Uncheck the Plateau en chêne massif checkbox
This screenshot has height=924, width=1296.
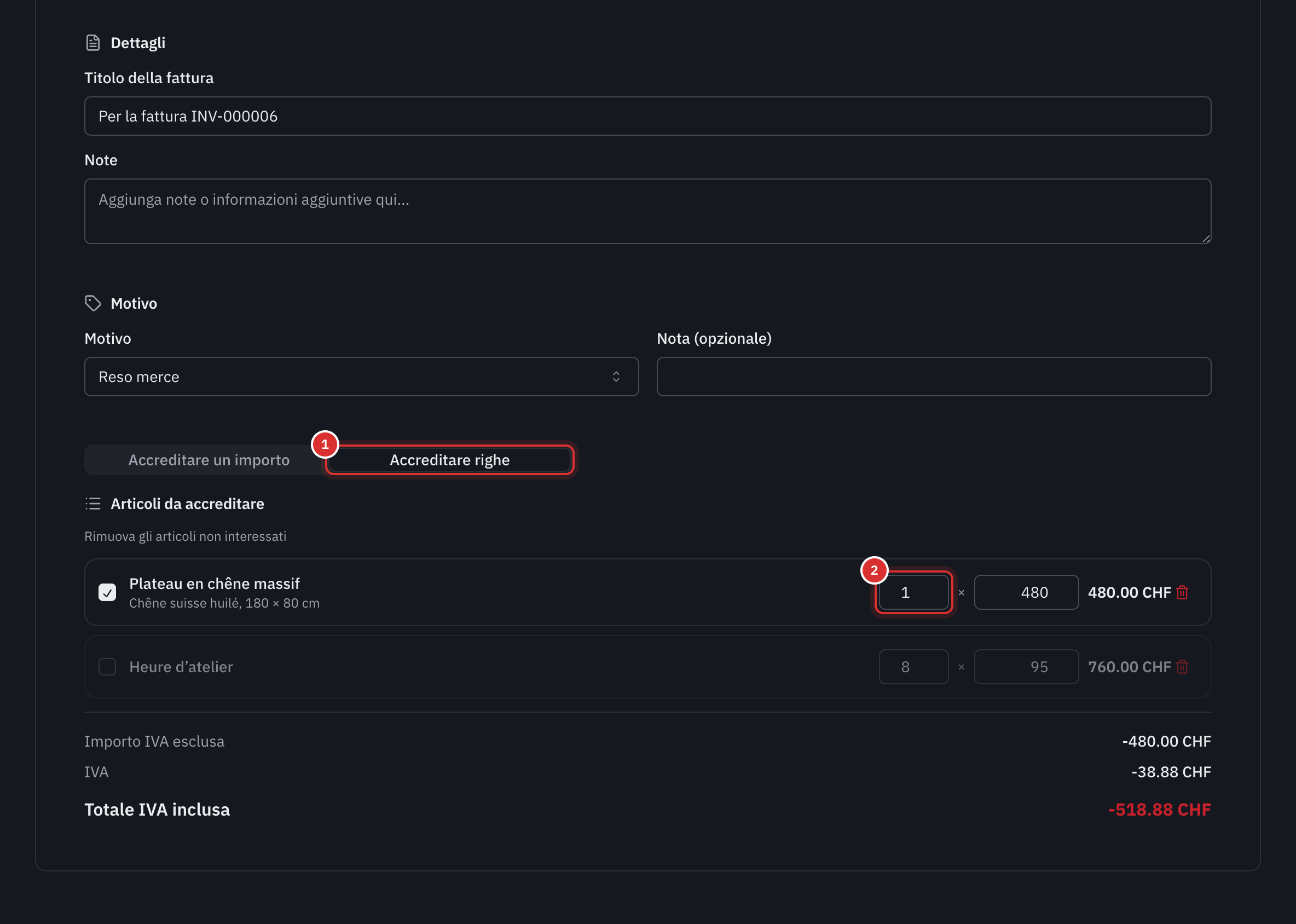click(x=107, y=592)
